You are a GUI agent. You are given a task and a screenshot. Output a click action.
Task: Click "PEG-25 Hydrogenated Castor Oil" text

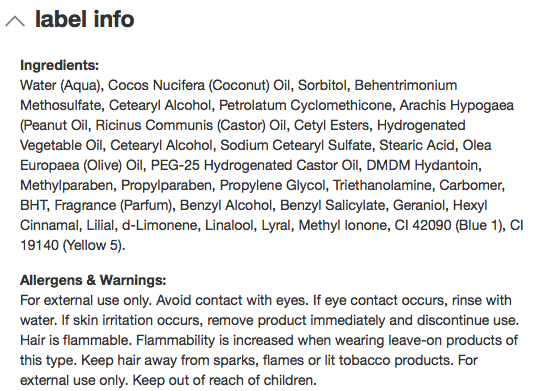pos(255,165)
